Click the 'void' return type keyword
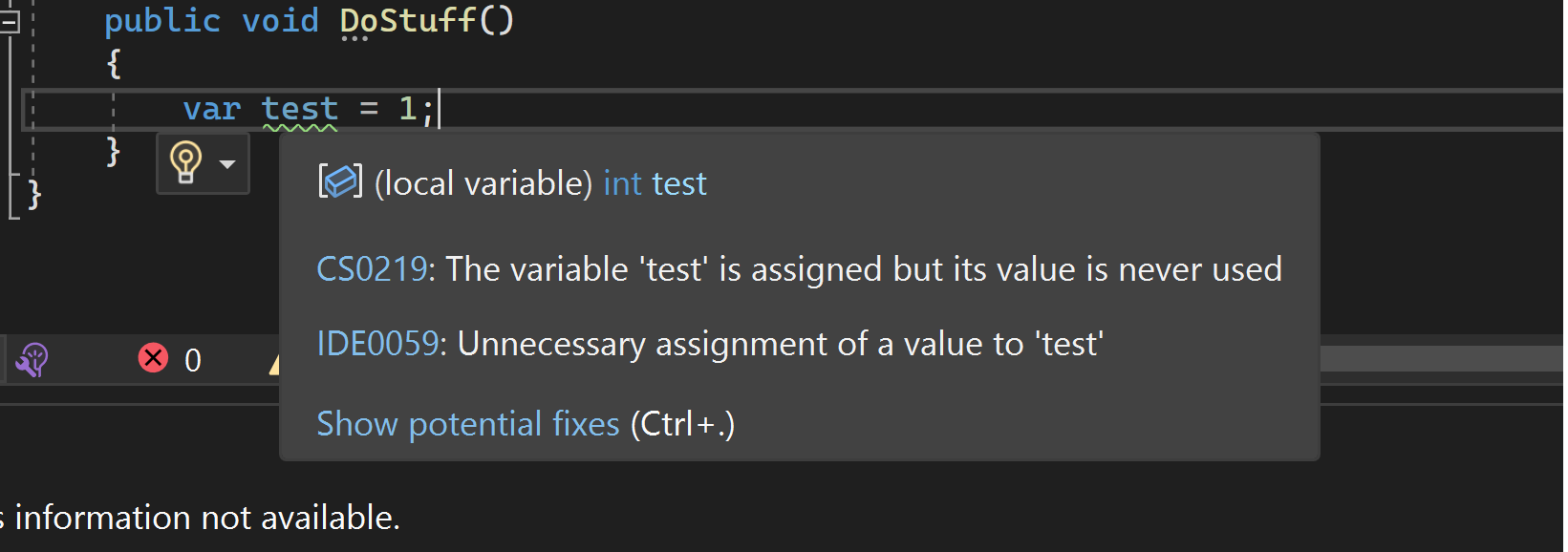1568x552 pixels. click(279, 21)
